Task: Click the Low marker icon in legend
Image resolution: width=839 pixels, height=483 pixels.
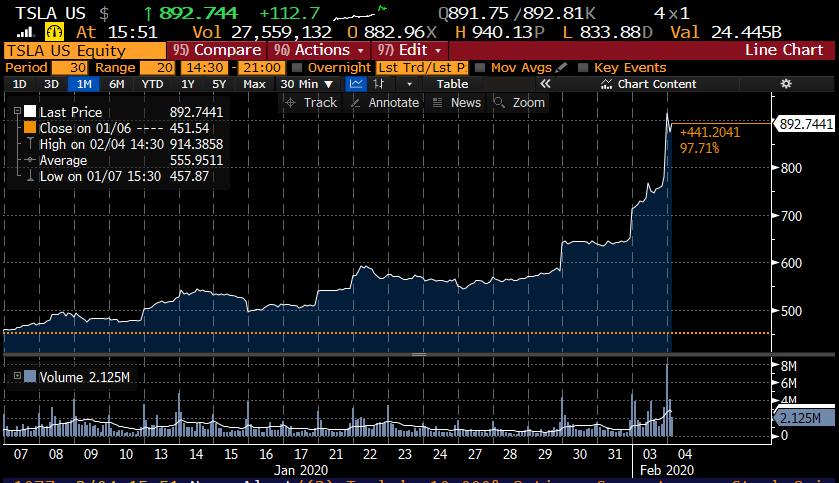Action: (30, 176)
